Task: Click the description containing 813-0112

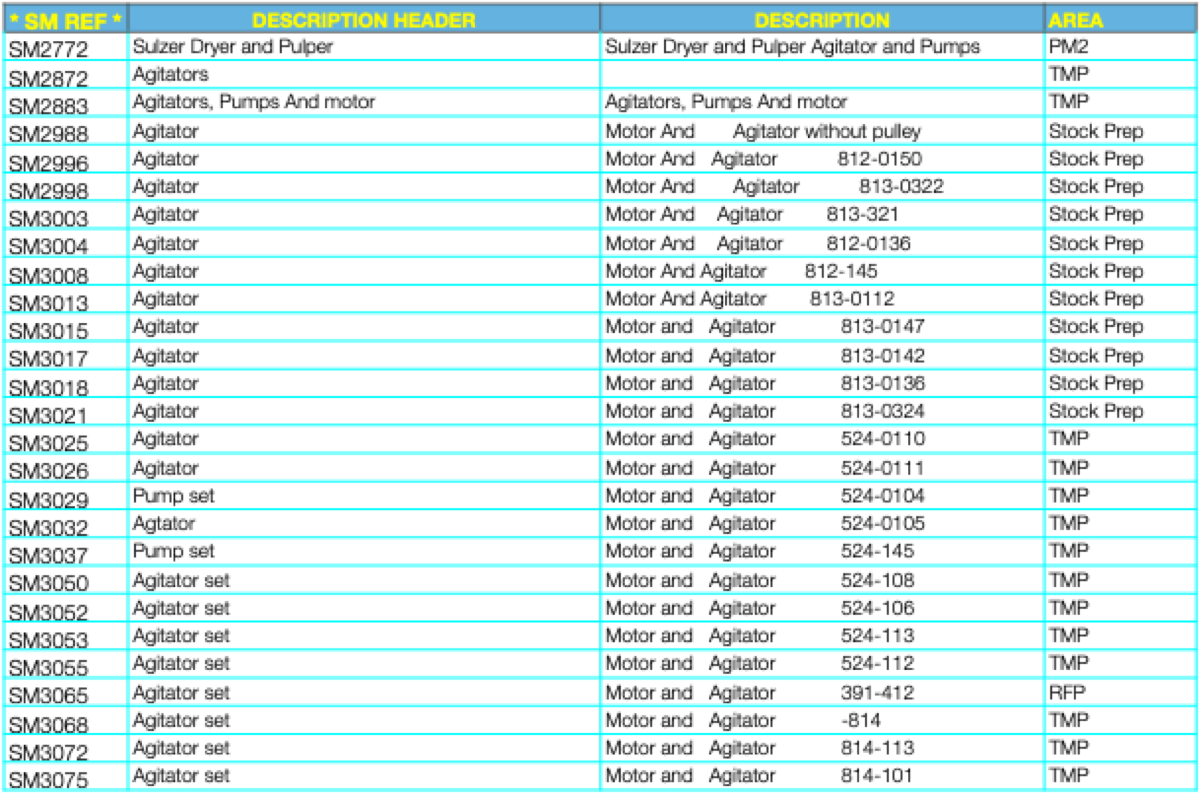Action: 822,299
